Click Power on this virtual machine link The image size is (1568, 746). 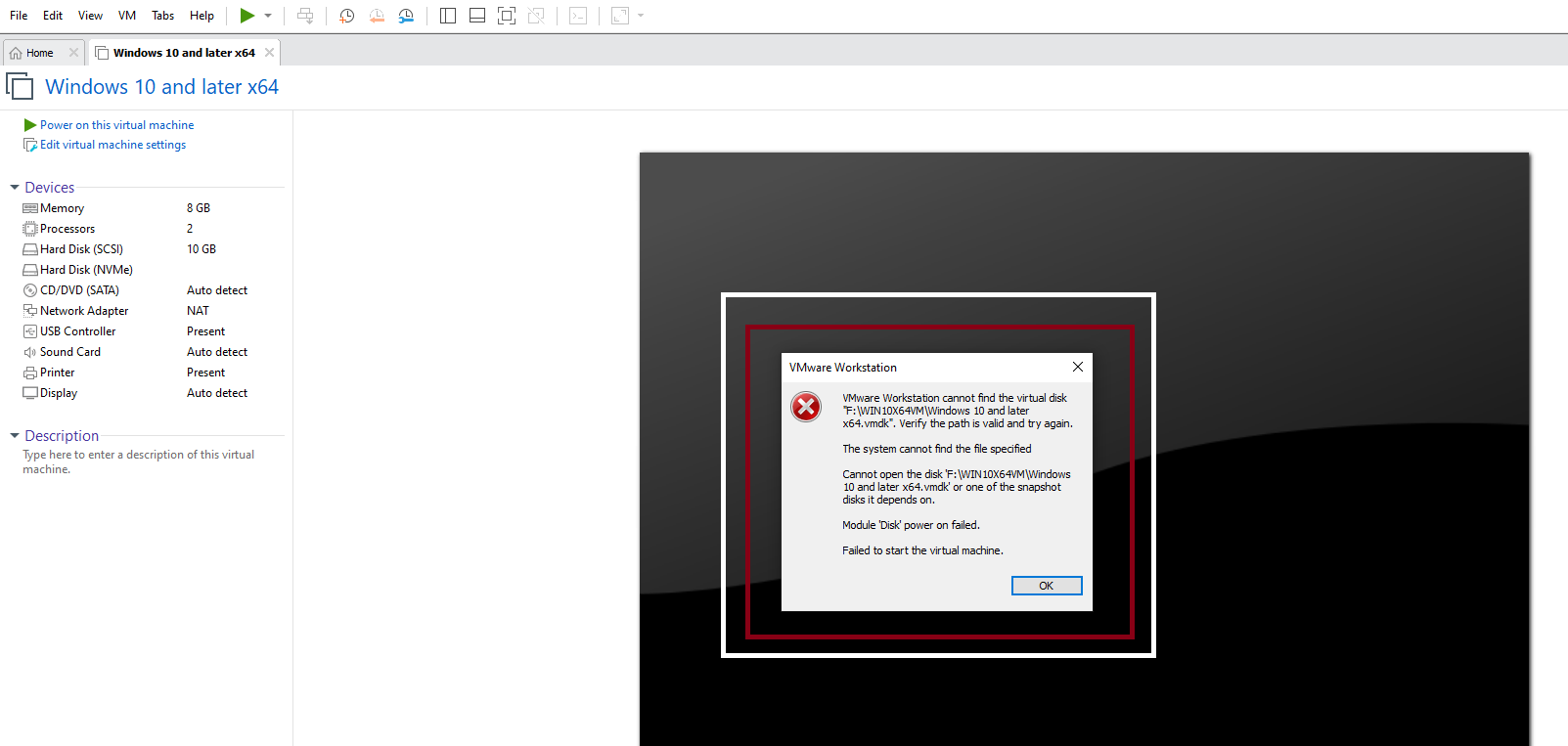[117, 125]
